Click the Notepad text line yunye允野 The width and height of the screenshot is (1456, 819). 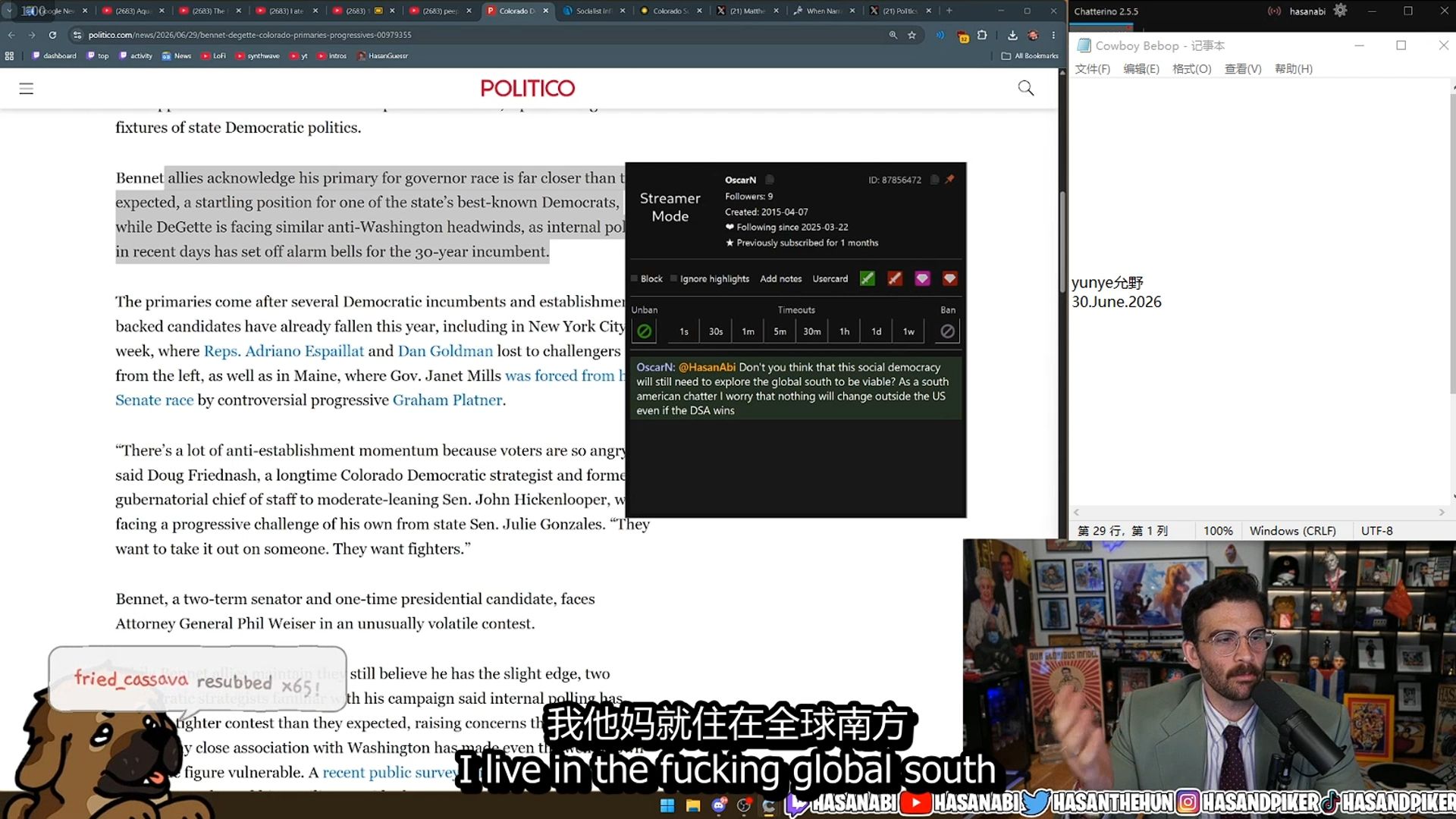coord(1107,283)
